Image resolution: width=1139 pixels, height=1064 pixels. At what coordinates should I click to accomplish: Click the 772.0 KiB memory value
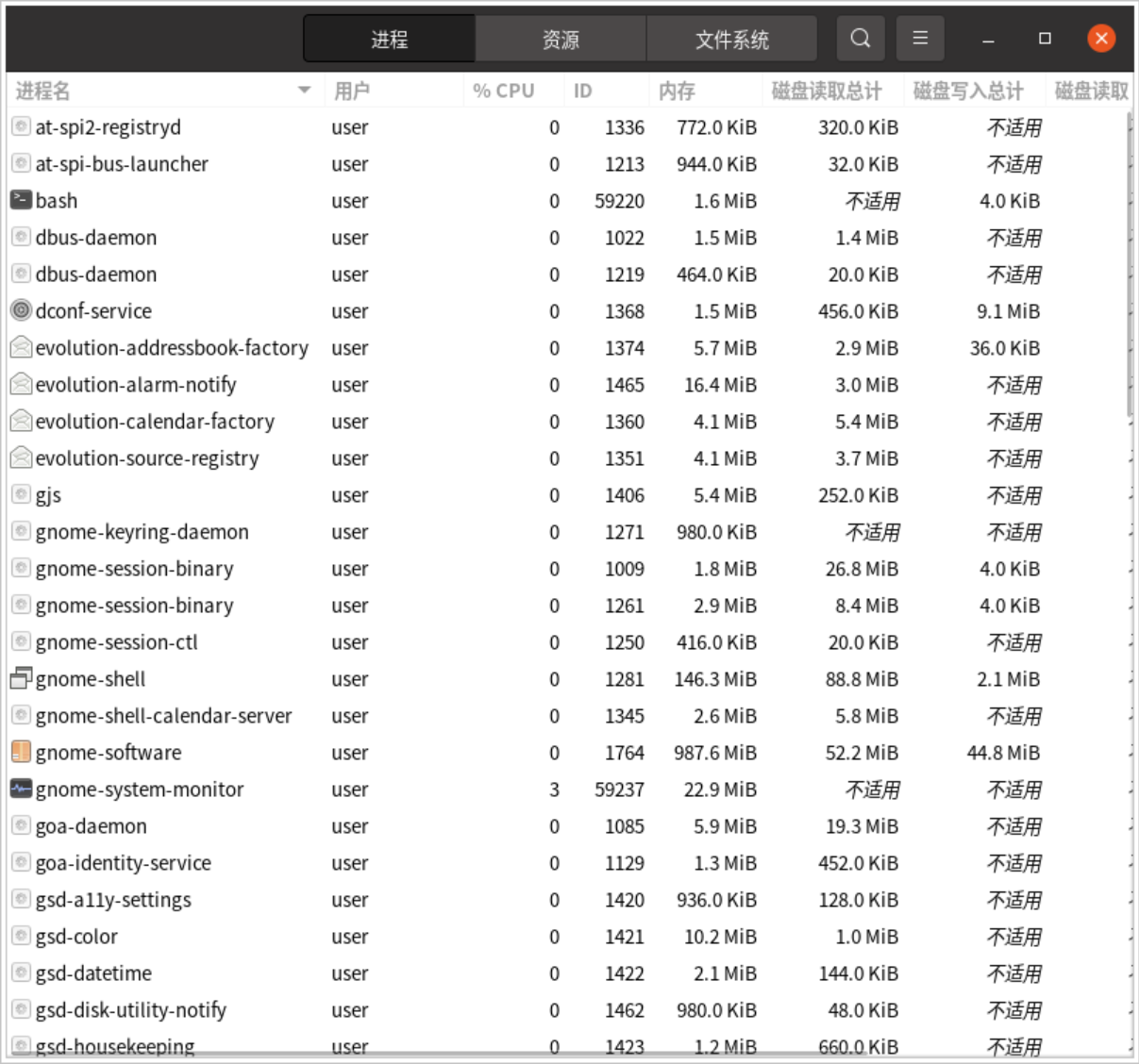point(716,127)
